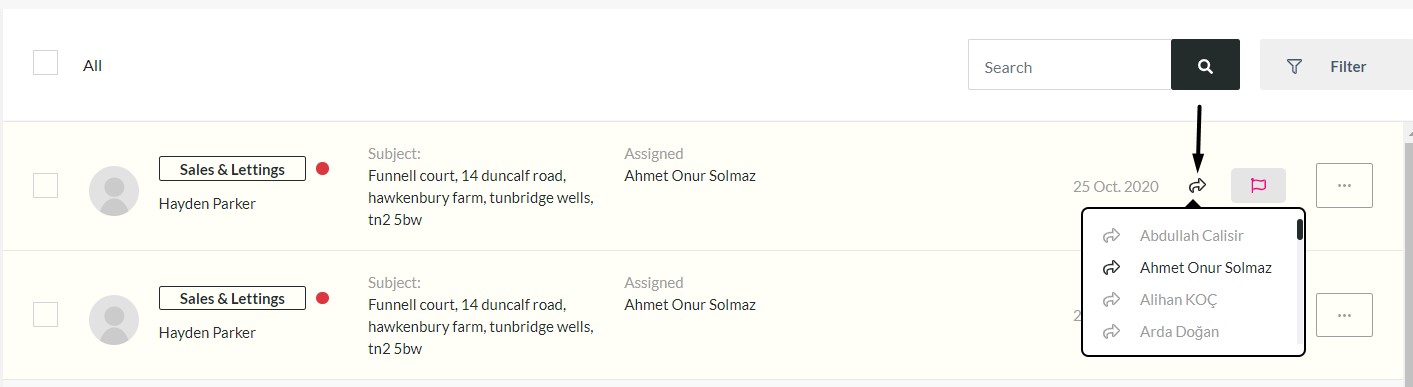Screen dimensions: 1413x387
Task: Open the Filter options
Action: tap(1336, 66)
